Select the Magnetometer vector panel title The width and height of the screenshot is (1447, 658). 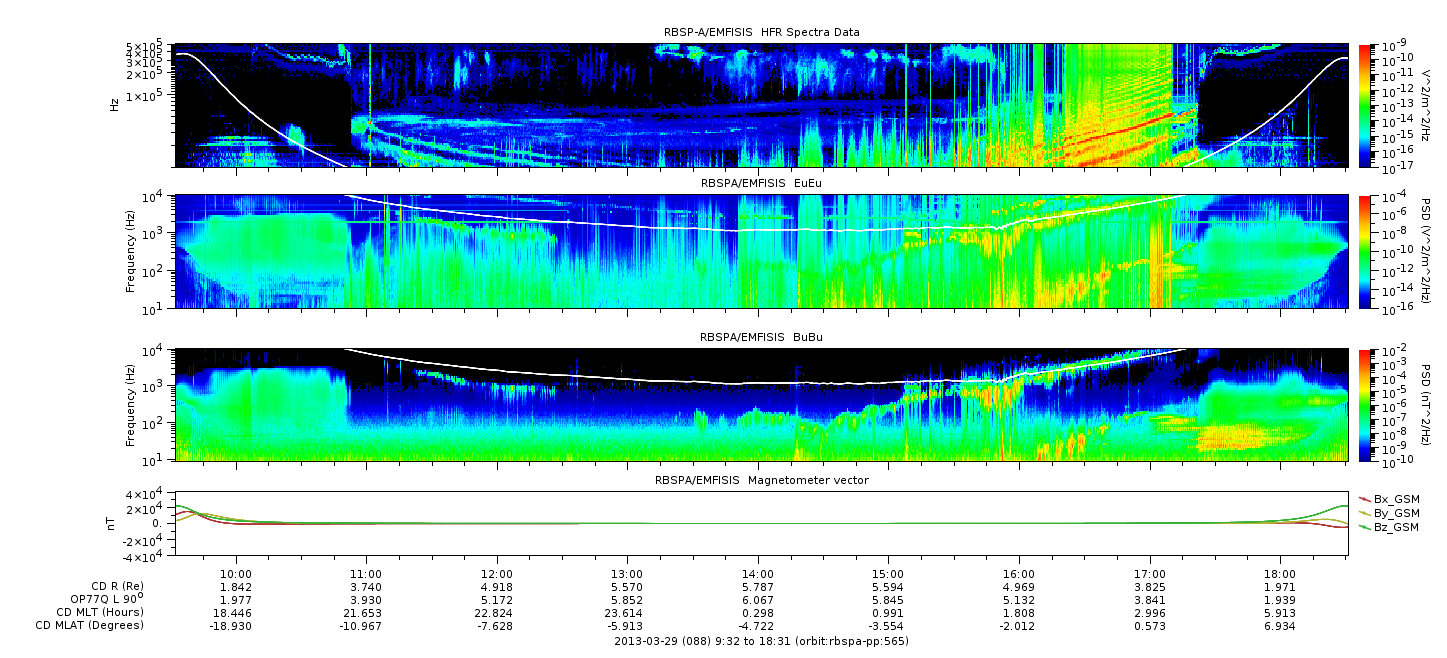[761, 480]
